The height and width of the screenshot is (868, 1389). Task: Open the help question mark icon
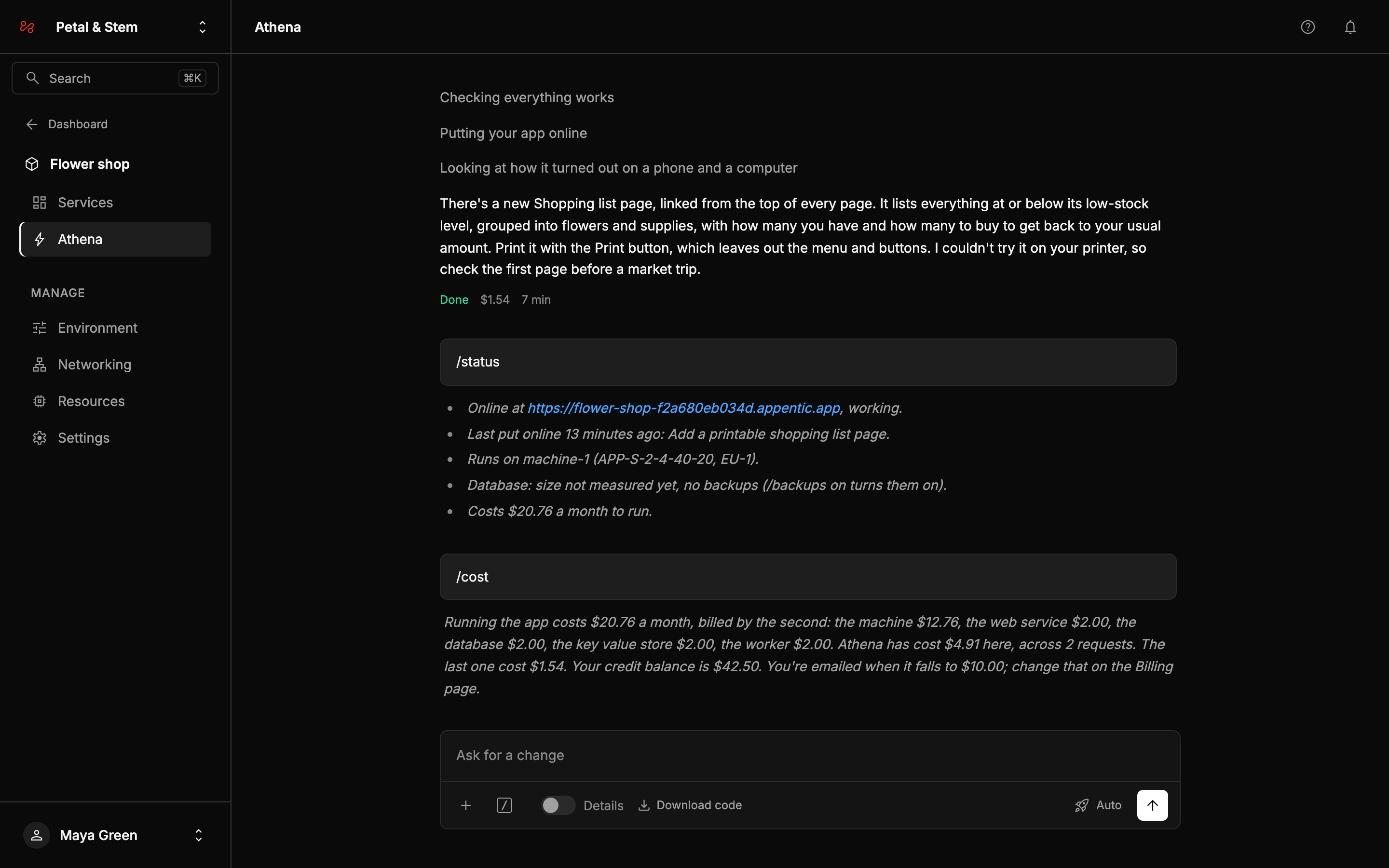tap(1307, 27)
